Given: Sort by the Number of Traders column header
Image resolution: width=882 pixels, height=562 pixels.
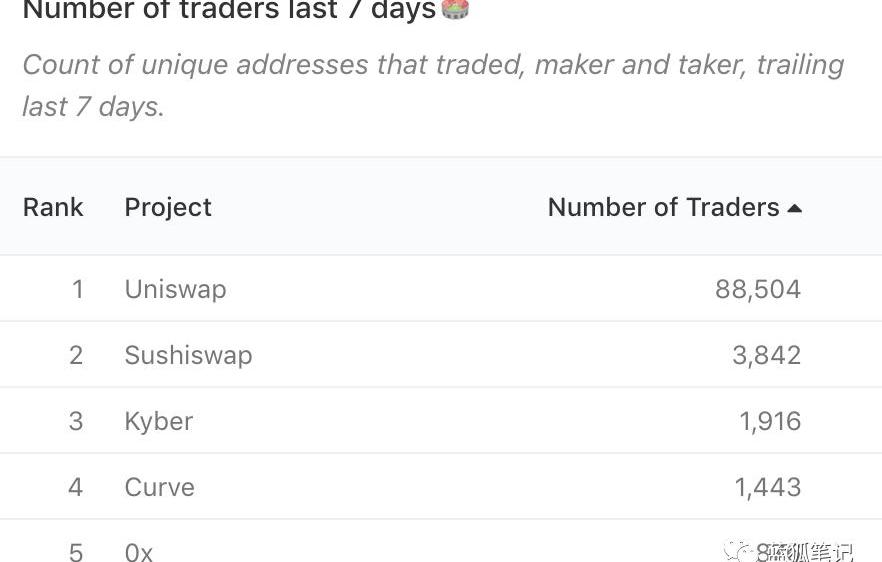Looking at the screenshot, I should [x=663, y=207].
